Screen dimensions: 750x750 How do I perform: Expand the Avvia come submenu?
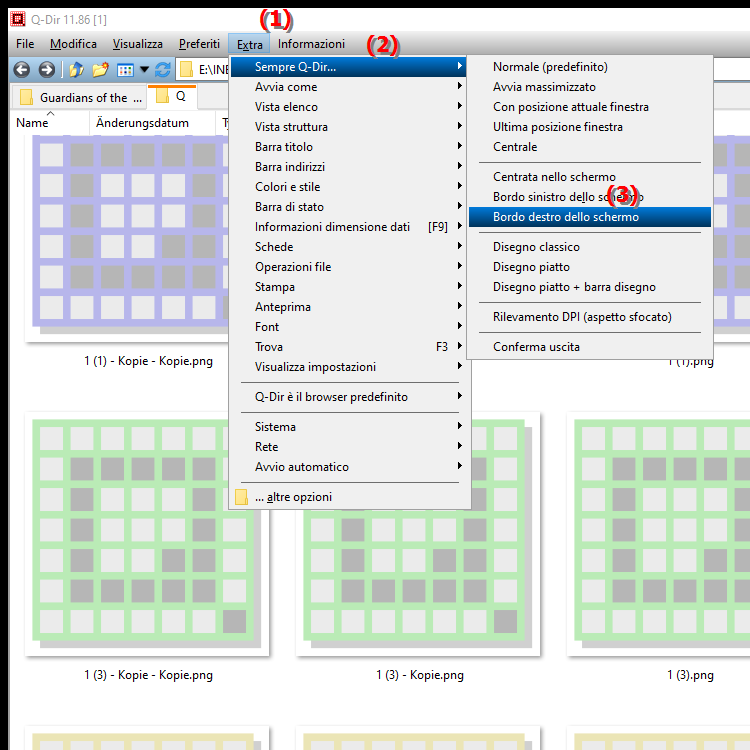(349, 87)
